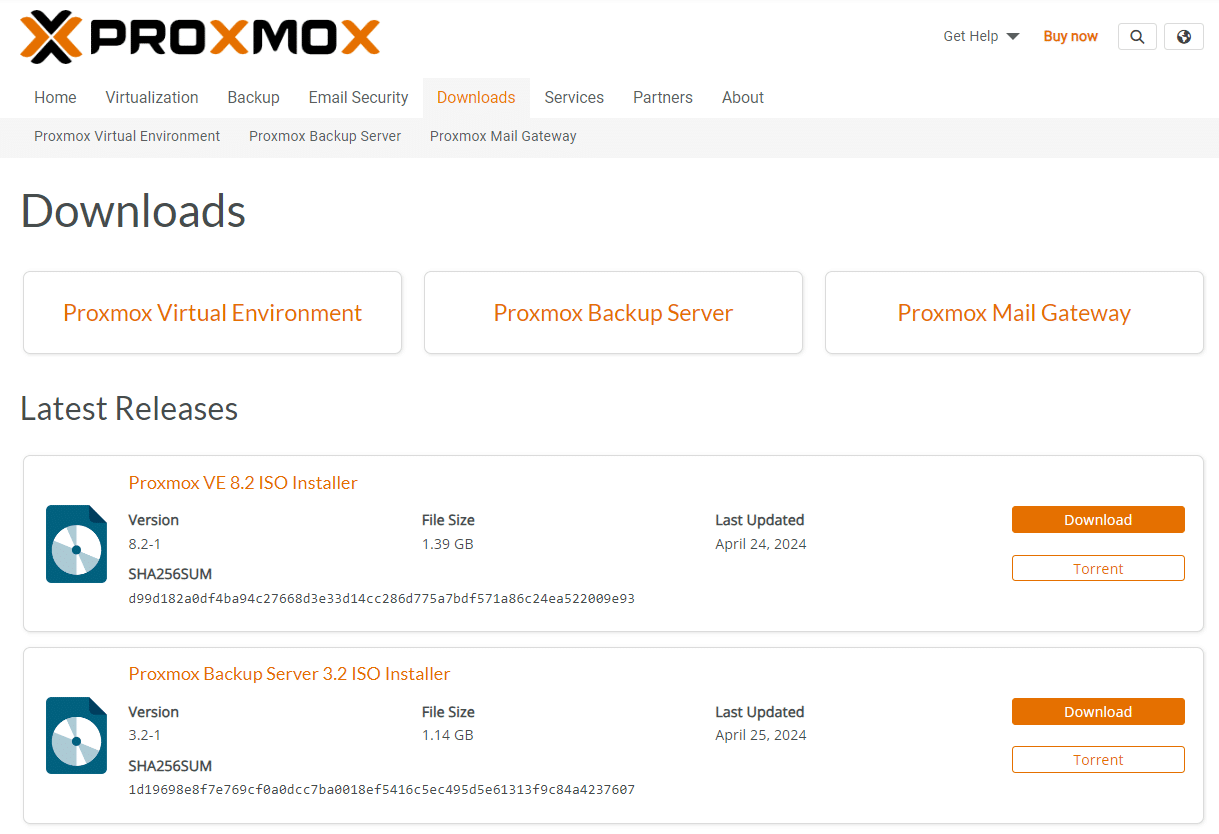This screenshot has height=834, width=1219.
Task: Click the Buy now link
Action: point(1070,36)
